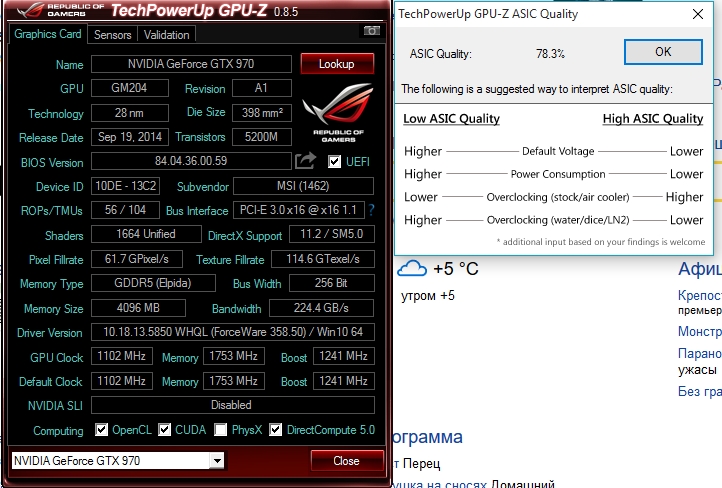The width and height of the screenshot is (722, 488).
Task: Click the GPU Clock row Boost 1241 MHz
Action: (344, 356)
